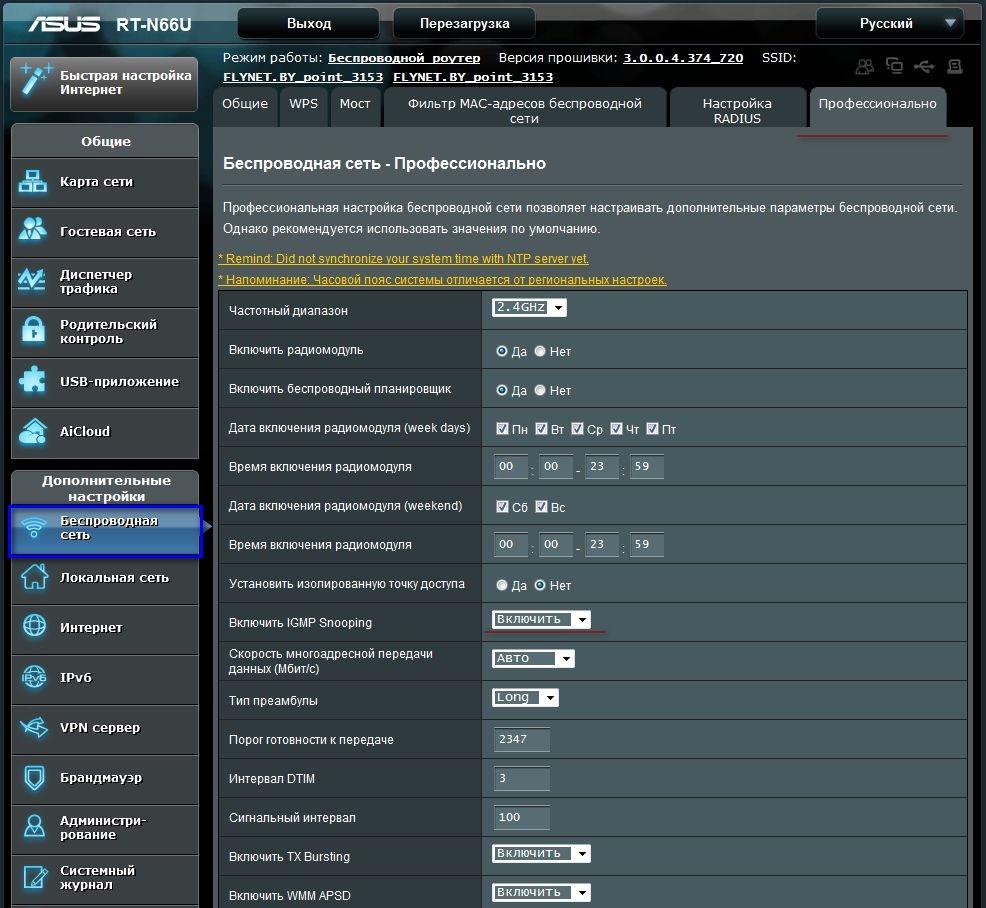Viewport: 986px width, 908px height.
Task: Open Интернет globe icon
Action: tap(34, 626)
